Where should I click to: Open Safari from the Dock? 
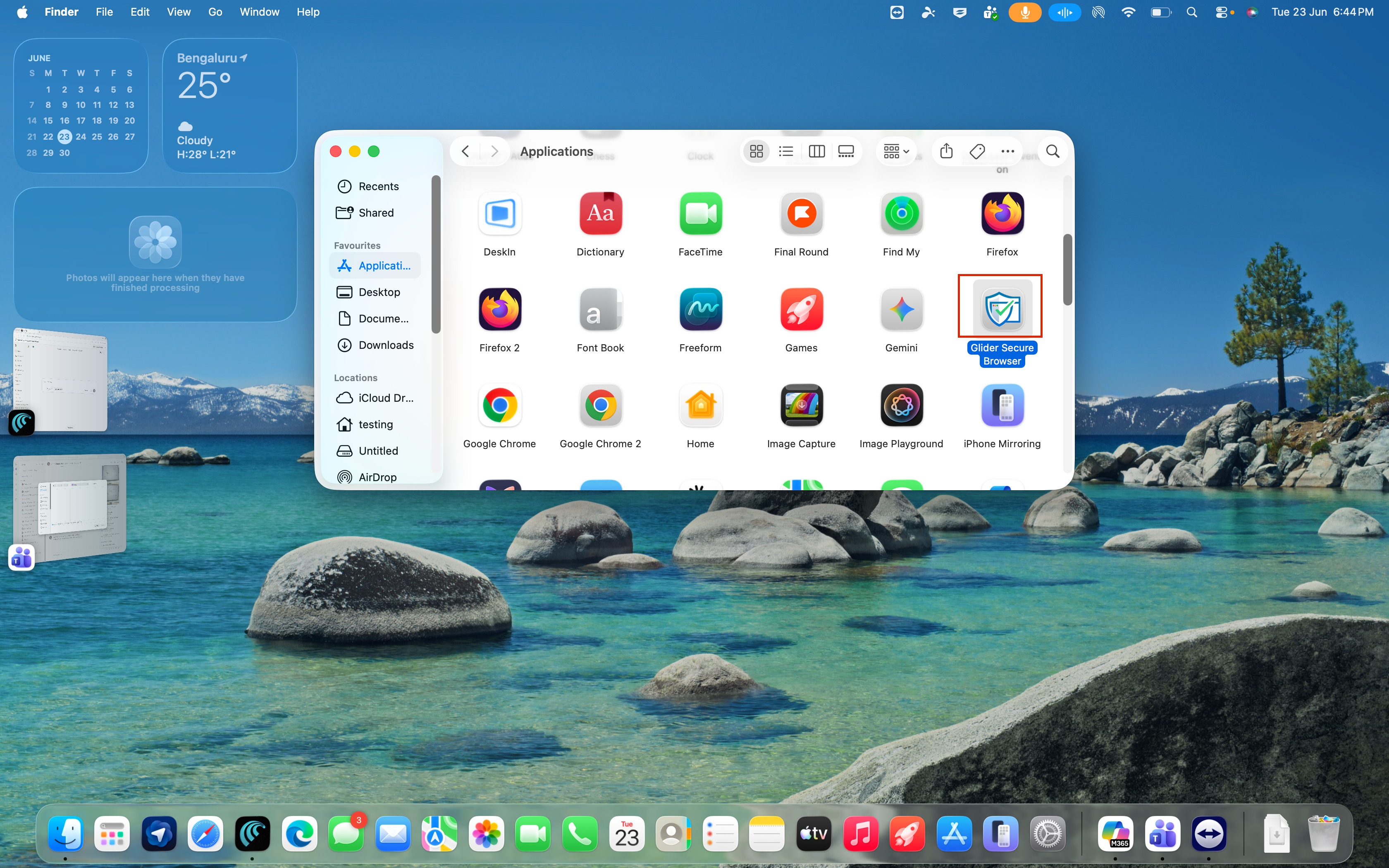(x=205, y=834)
